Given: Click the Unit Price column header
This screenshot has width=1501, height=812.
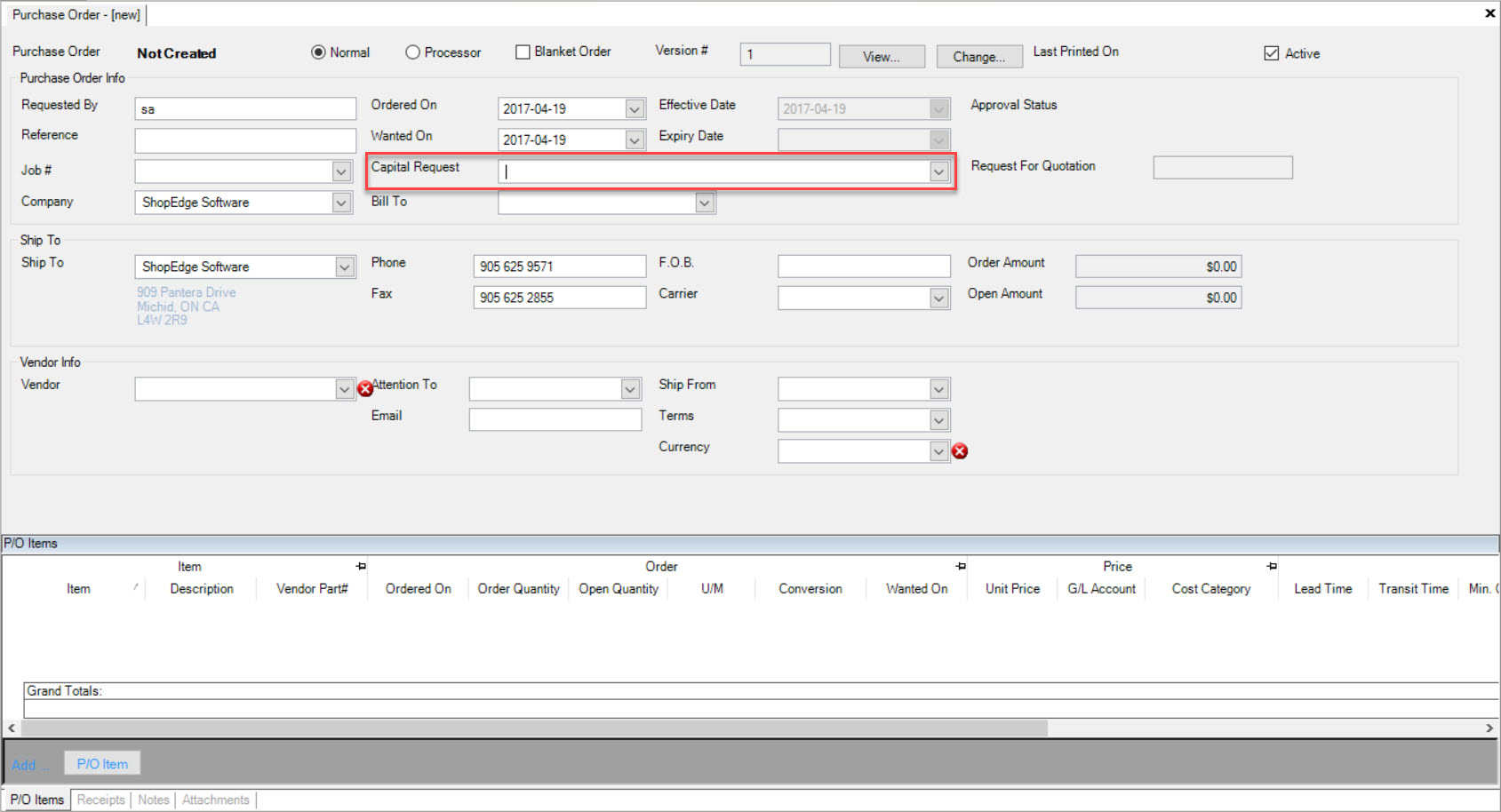Looking at the screenshot, I should [x=1012, y=589].
